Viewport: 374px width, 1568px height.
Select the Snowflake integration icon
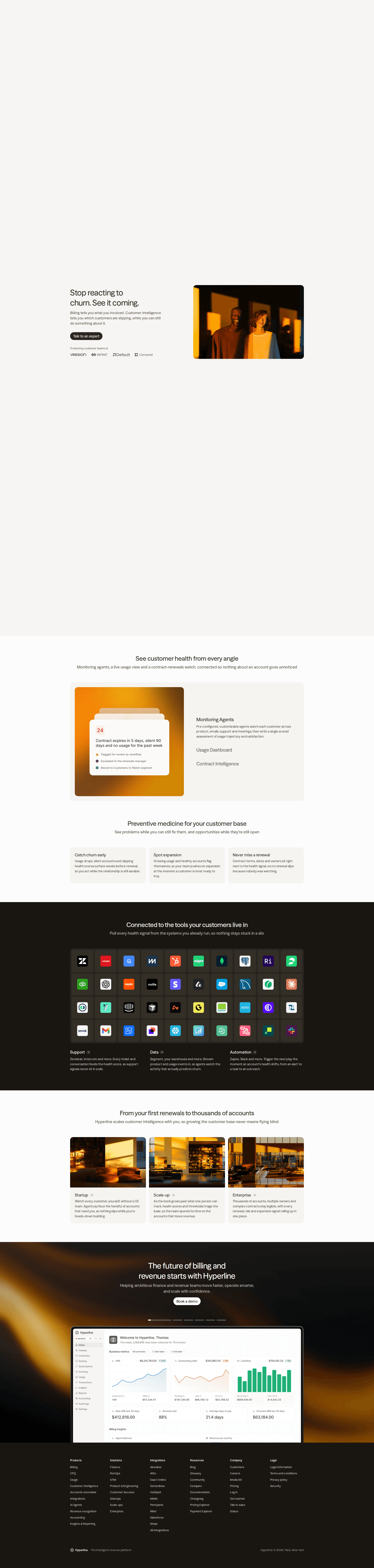coord(175,1031)
